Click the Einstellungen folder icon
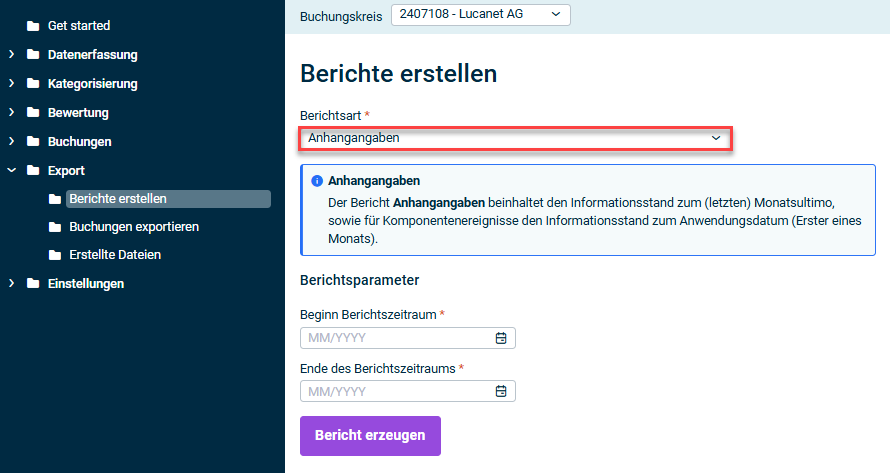The image size is (890, 473). 33,283
